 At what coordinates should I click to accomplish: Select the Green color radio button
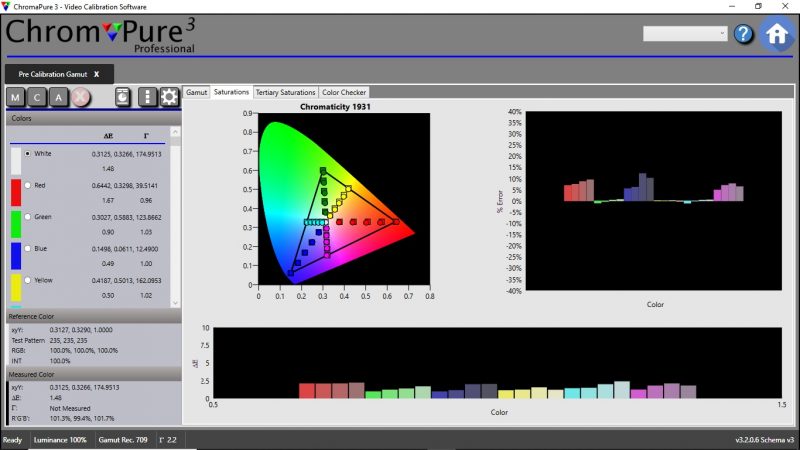click(27, 216)
